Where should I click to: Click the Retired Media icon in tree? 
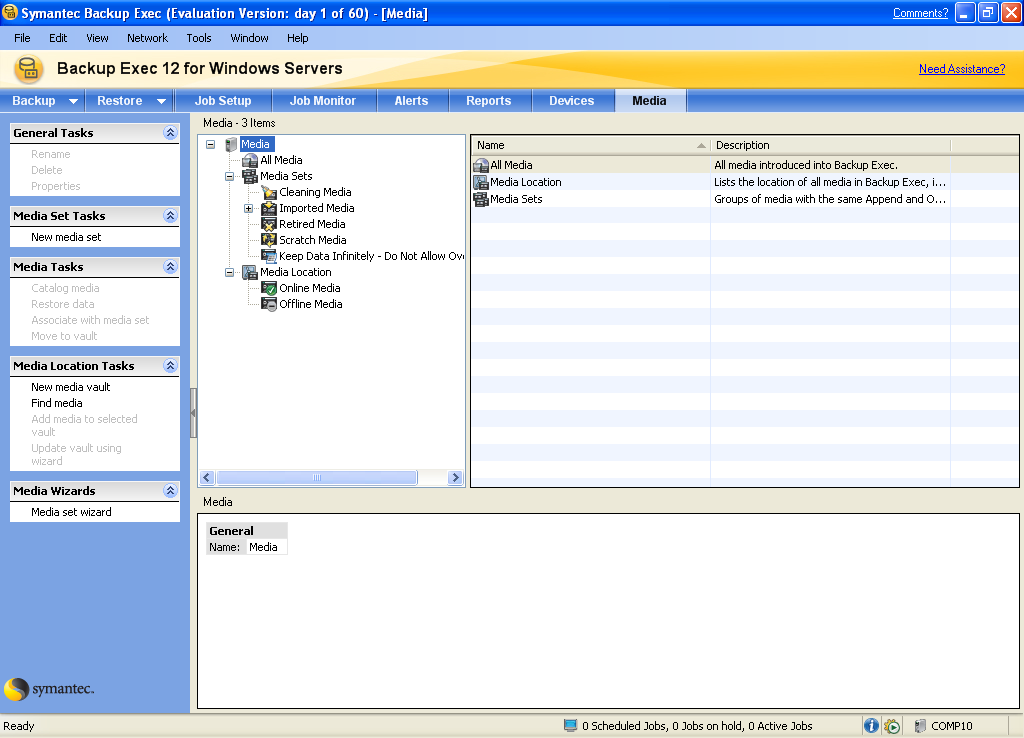tap(269, 224)
